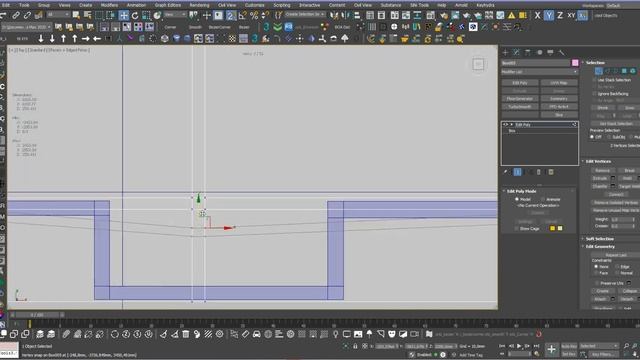Click the large plus Set Key button
640x360 pixels.
click(x=551, y=349)
